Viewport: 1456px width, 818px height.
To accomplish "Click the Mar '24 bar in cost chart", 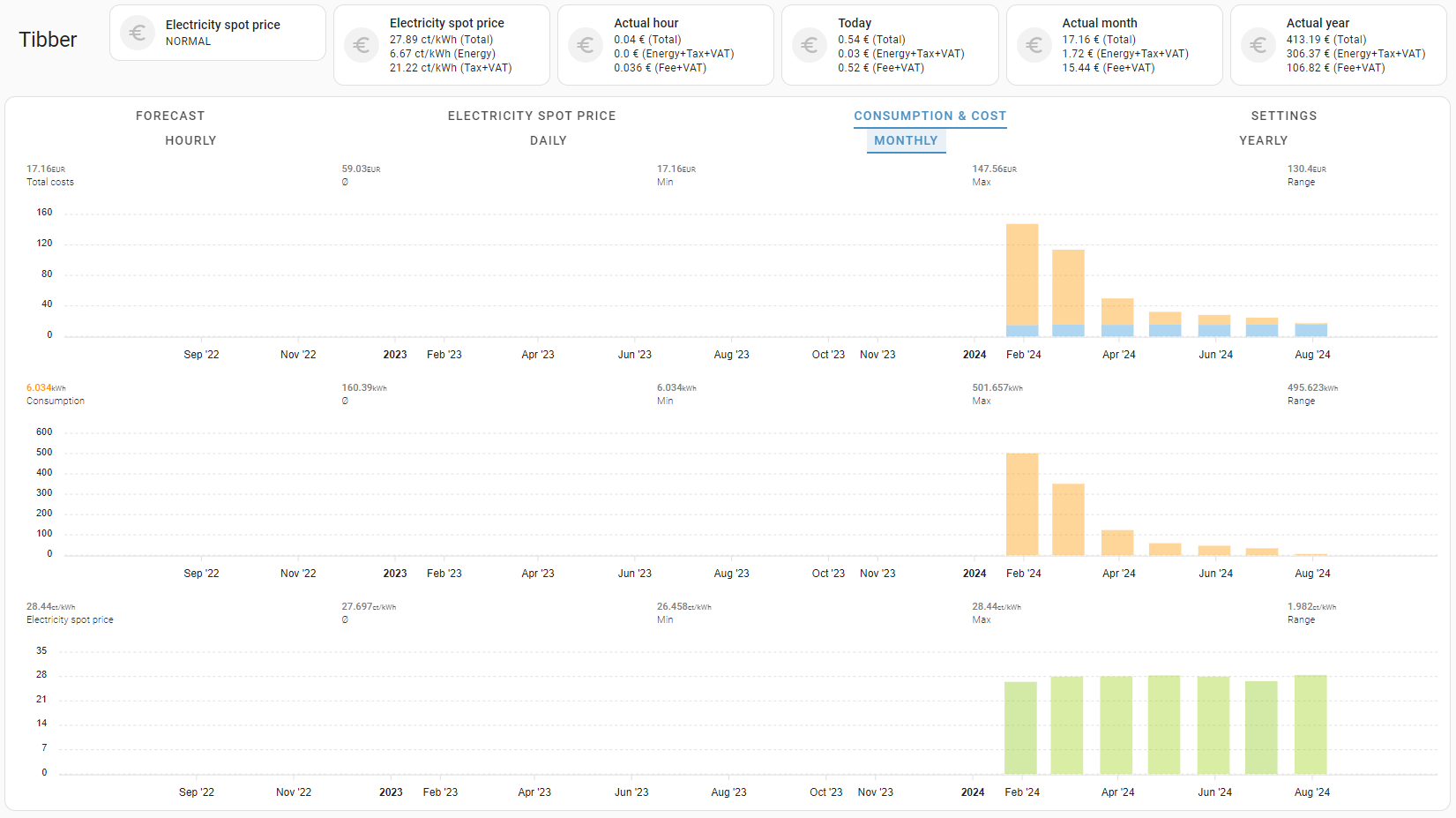I will (1068, 293).
